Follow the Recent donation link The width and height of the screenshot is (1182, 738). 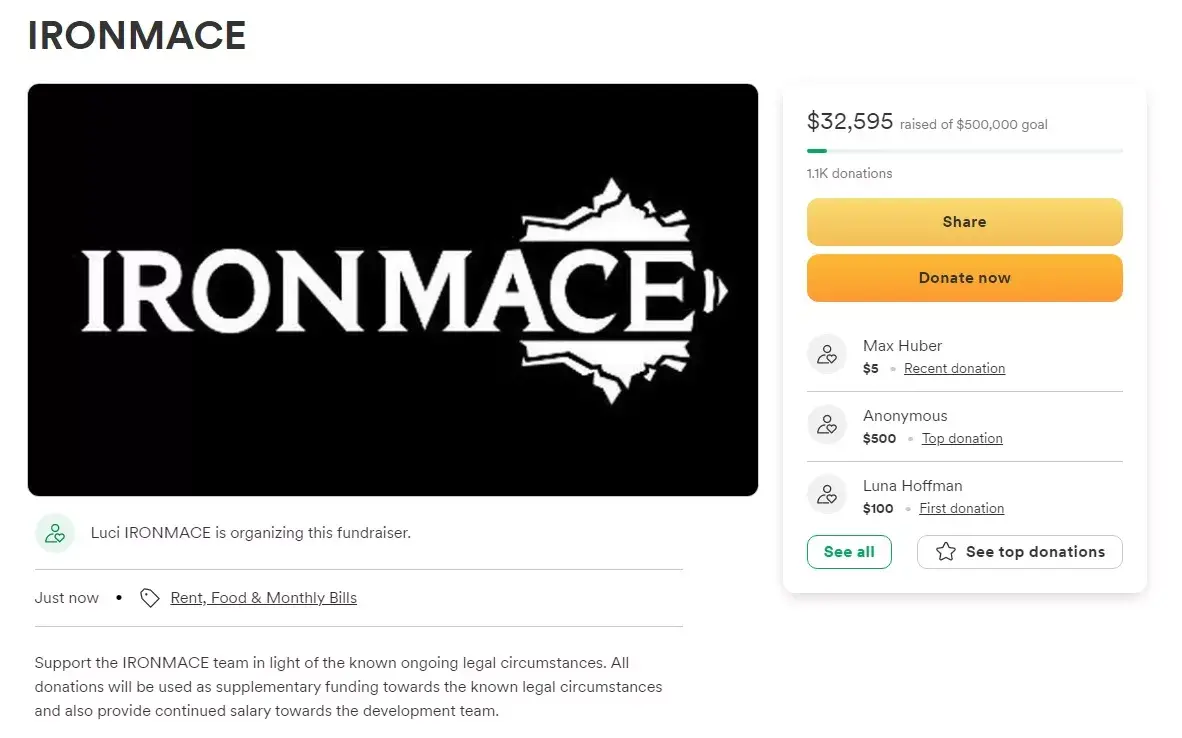954,369
